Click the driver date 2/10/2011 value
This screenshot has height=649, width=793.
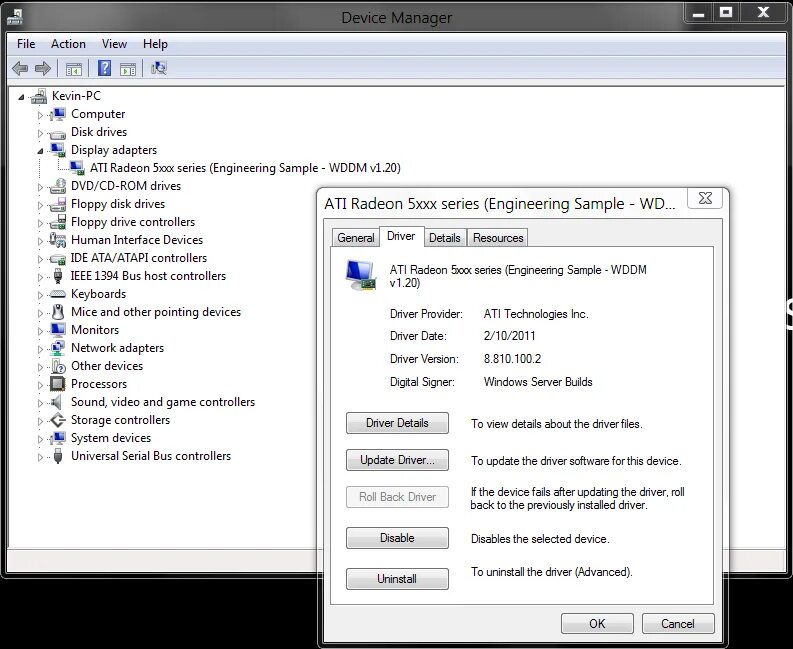click(509, 336)
